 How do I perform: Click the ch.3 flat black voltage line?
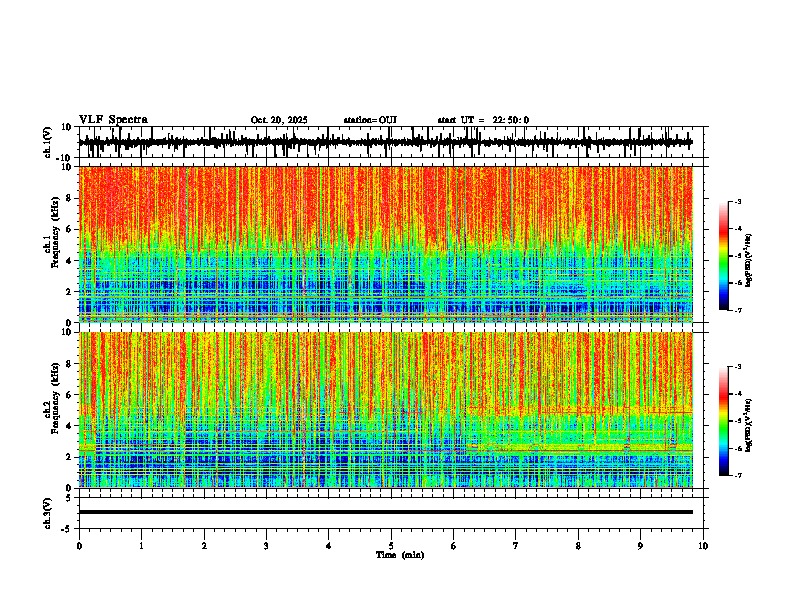[x=385, y=512]
